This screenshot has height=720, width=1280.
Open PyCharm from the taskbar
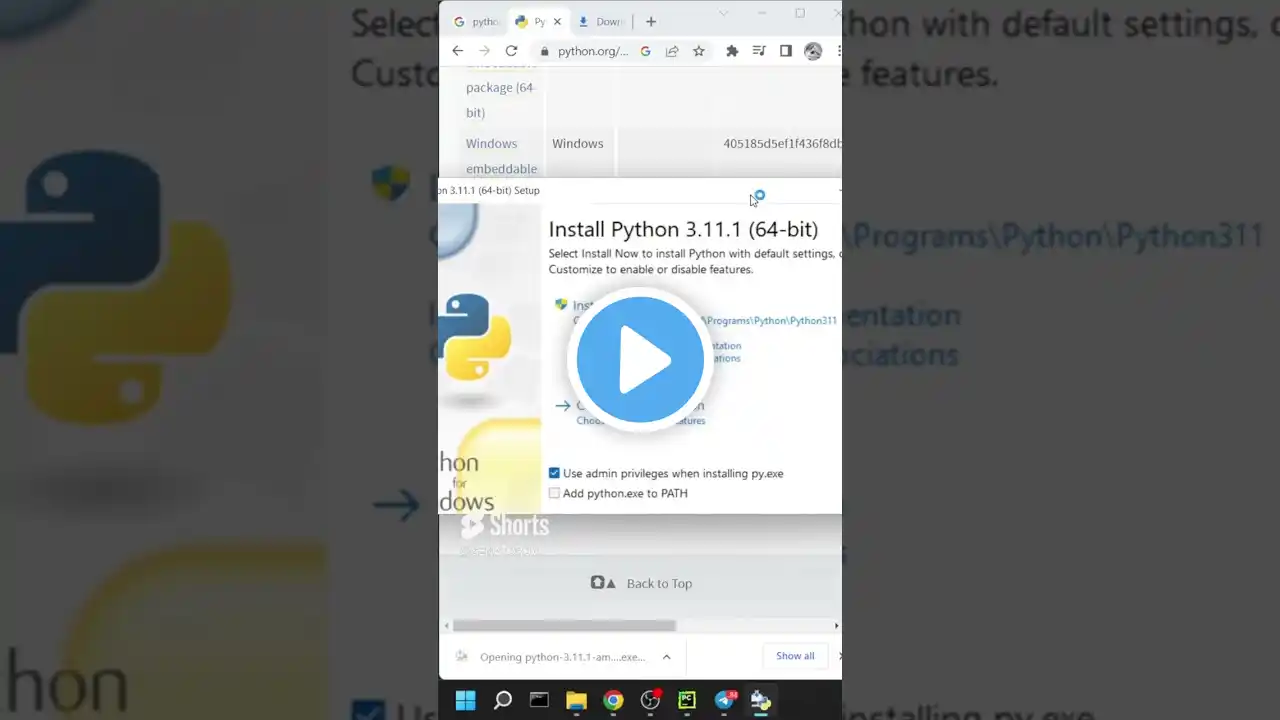point(687,700)
